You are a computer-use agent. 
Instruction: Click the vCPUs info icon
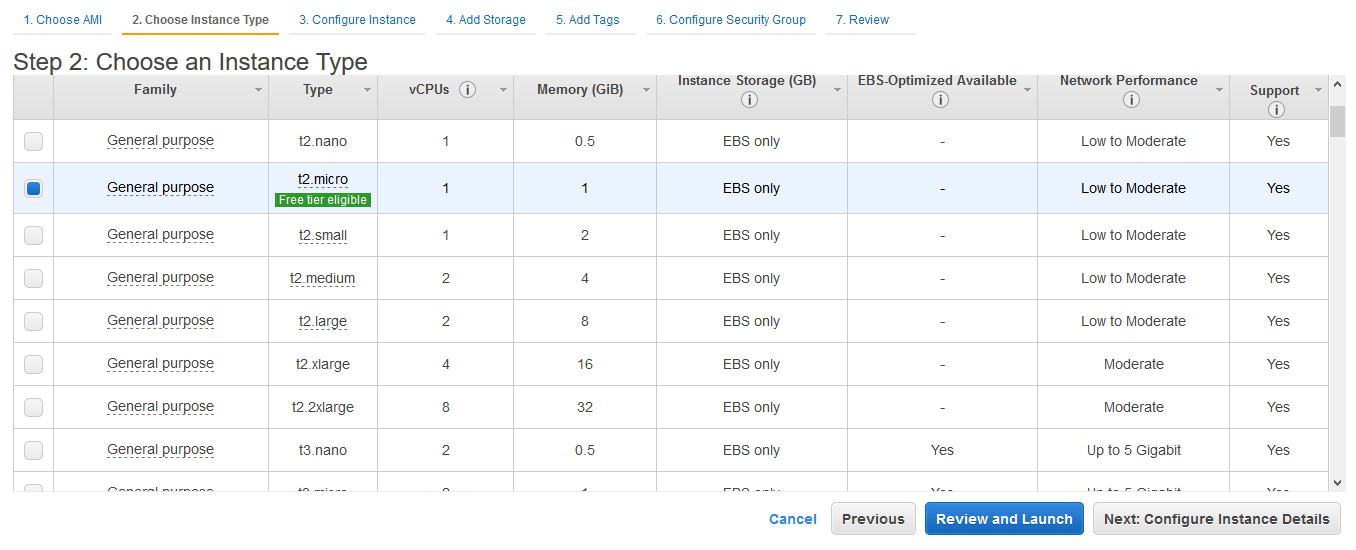pyautogui.click(x=467, y=90)
